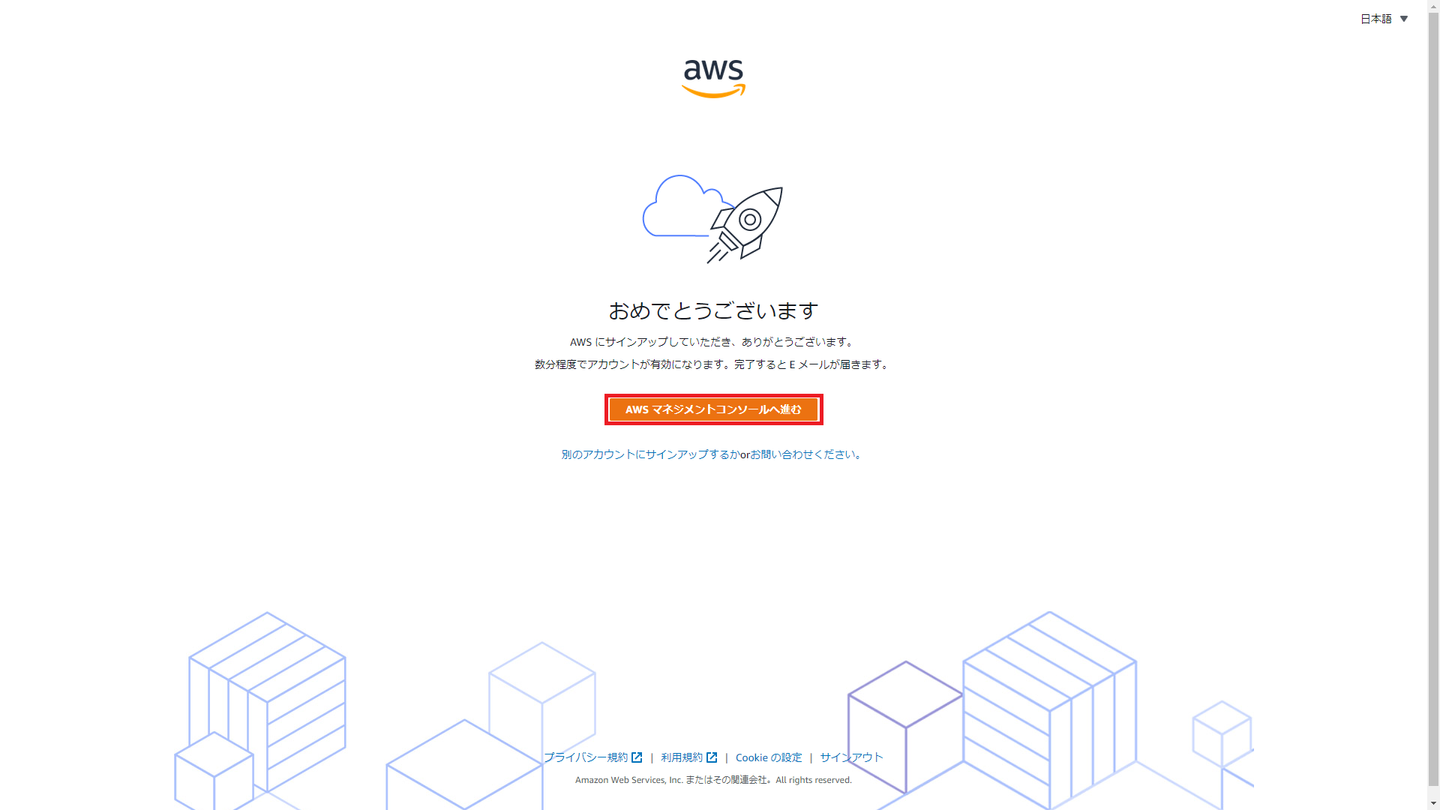Click the おめでとうございます heading
The image size is (1440, 810).
click(x=714, y=310)
